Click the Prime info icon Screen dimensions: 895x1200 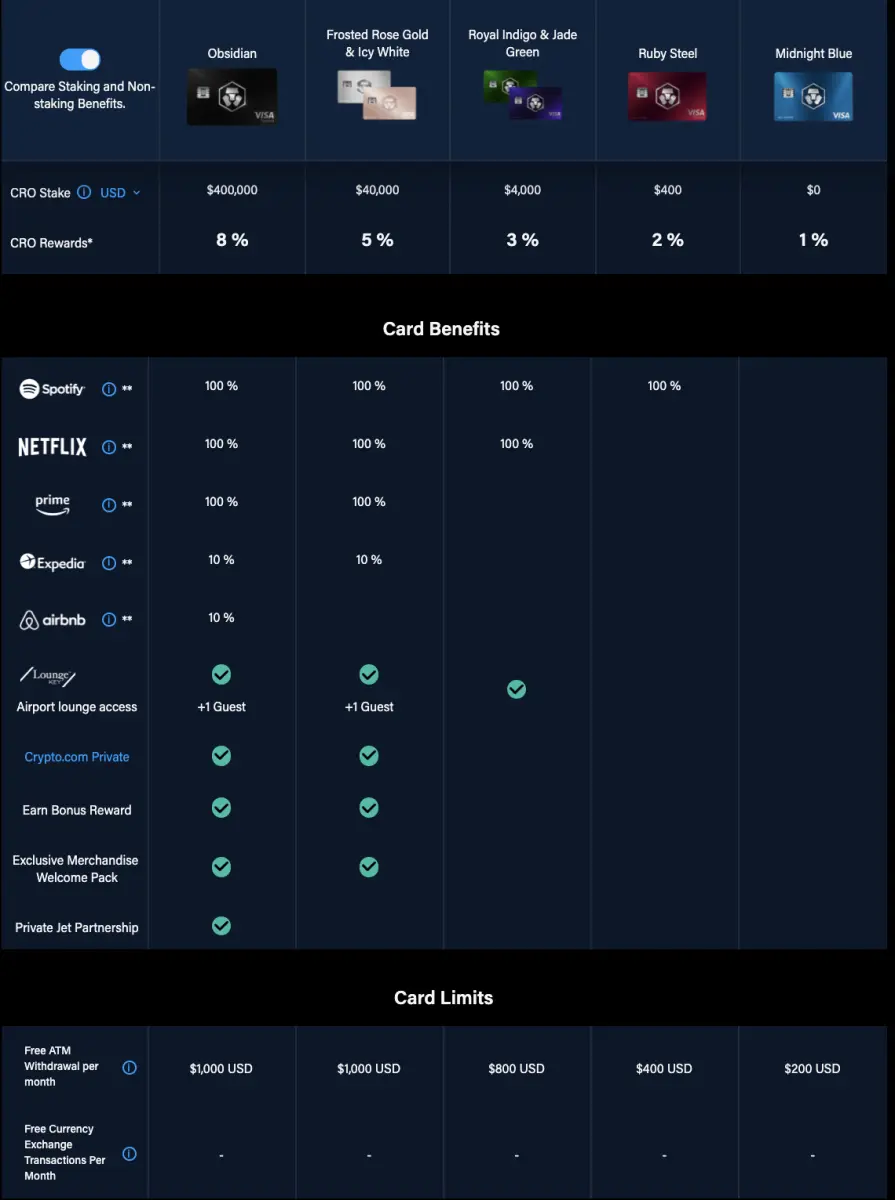(109, 506)
